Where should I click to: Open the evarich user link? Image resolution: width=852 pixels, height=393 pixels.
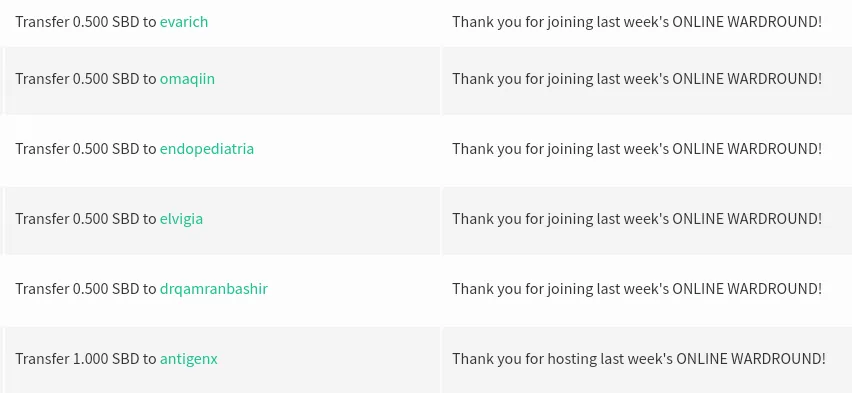click(184, 22)
